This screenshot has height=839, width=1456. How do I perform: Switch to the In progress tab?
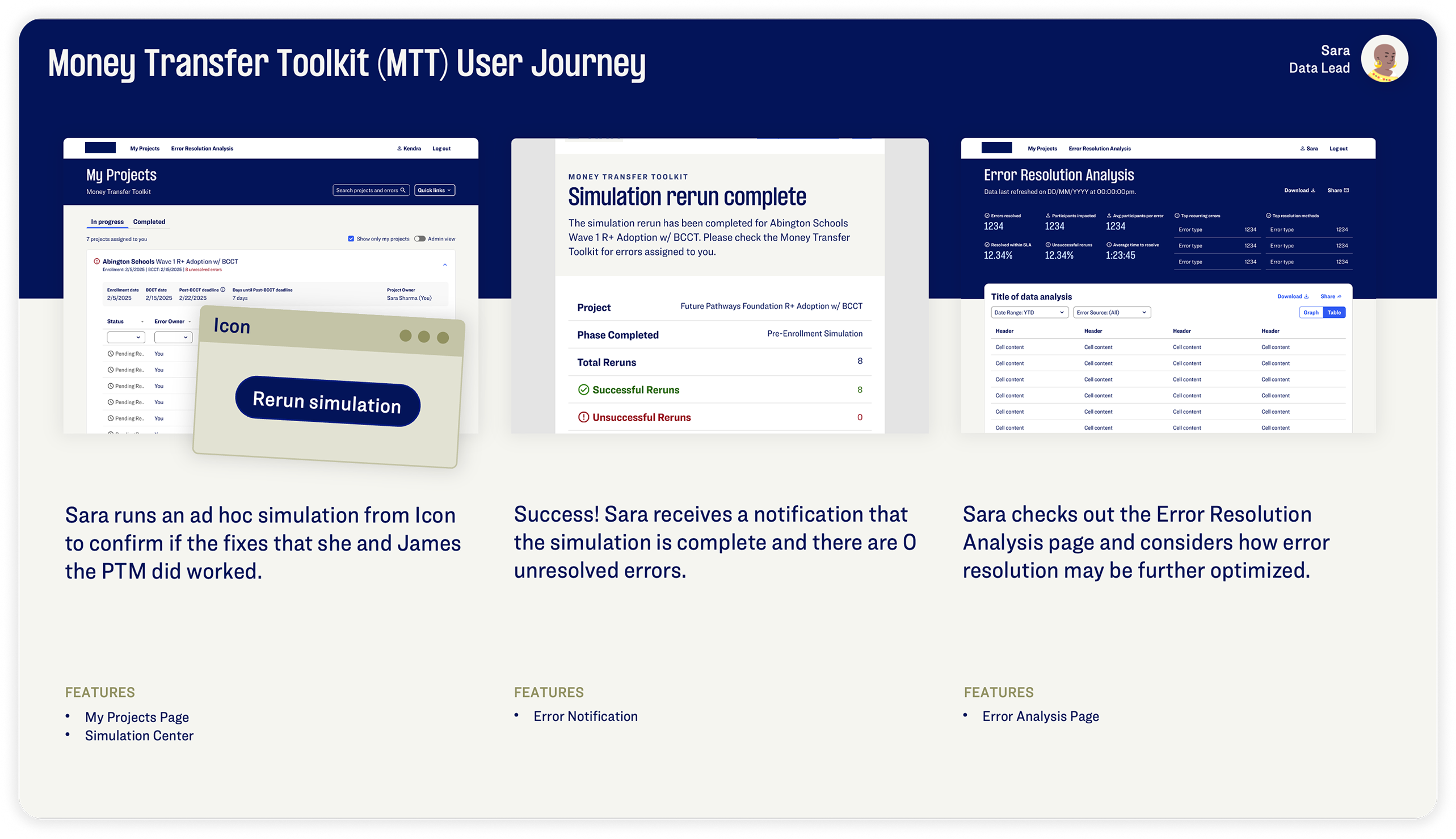(107, 222)
